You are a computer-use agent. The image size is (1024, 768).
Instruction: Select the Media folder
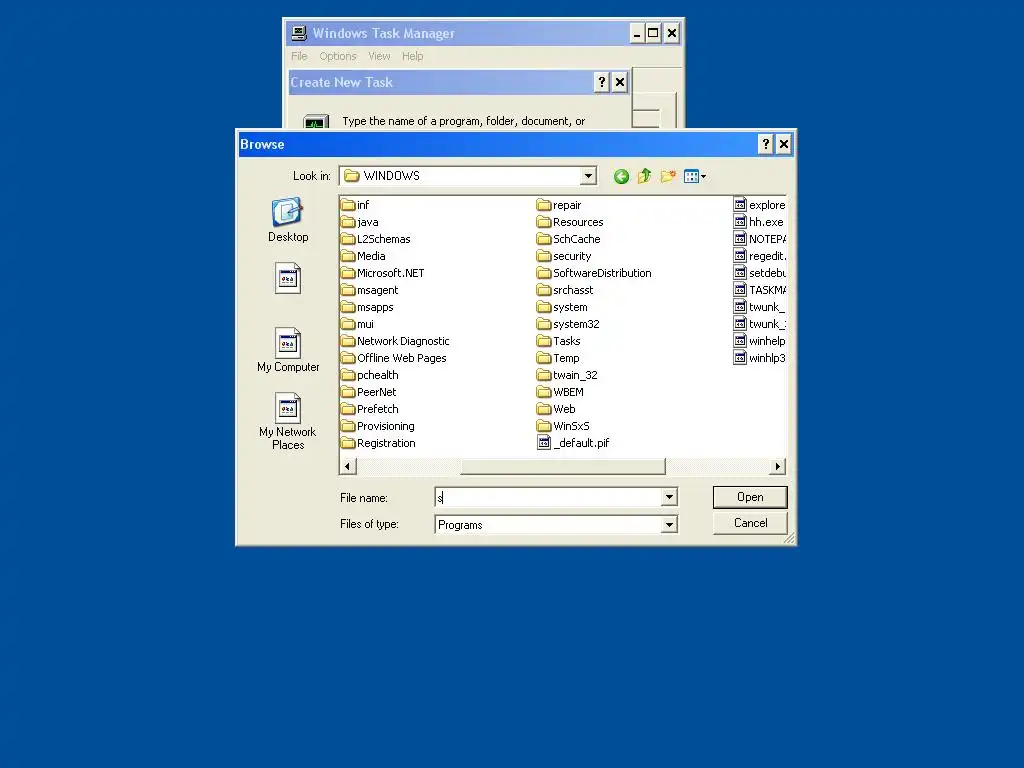tap(364, 256)
